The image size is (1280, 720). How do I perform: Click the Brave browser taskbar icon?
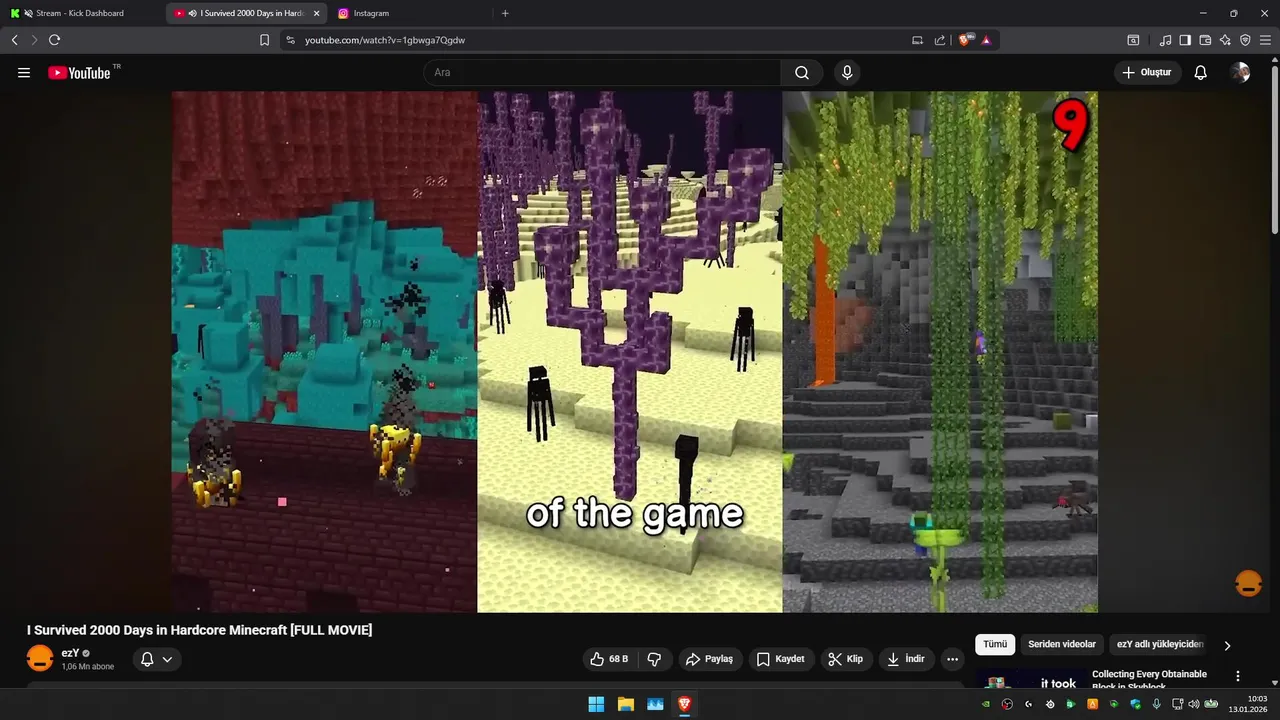pos(685,704)
